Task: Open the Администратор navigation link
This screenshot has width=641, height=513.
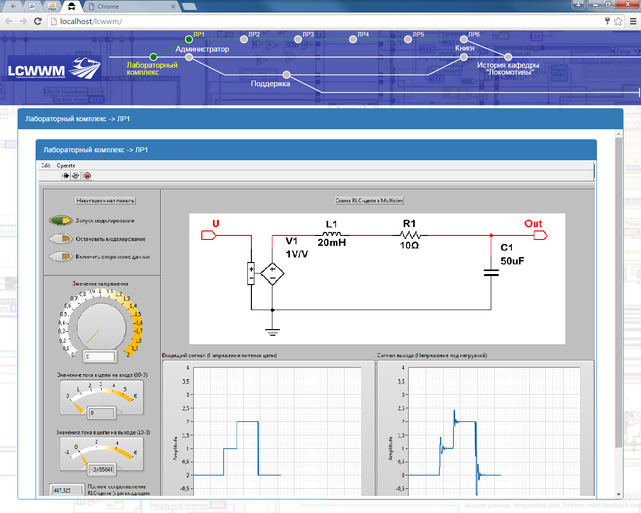Action: tap(202, 49)
